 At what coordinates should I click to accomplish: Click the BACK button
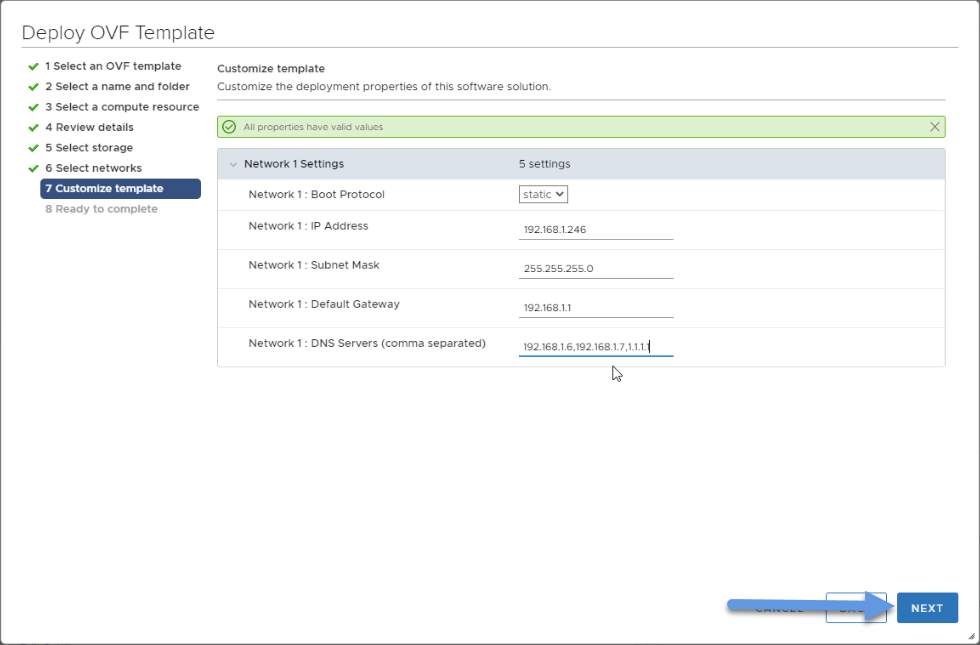point(856,608)
